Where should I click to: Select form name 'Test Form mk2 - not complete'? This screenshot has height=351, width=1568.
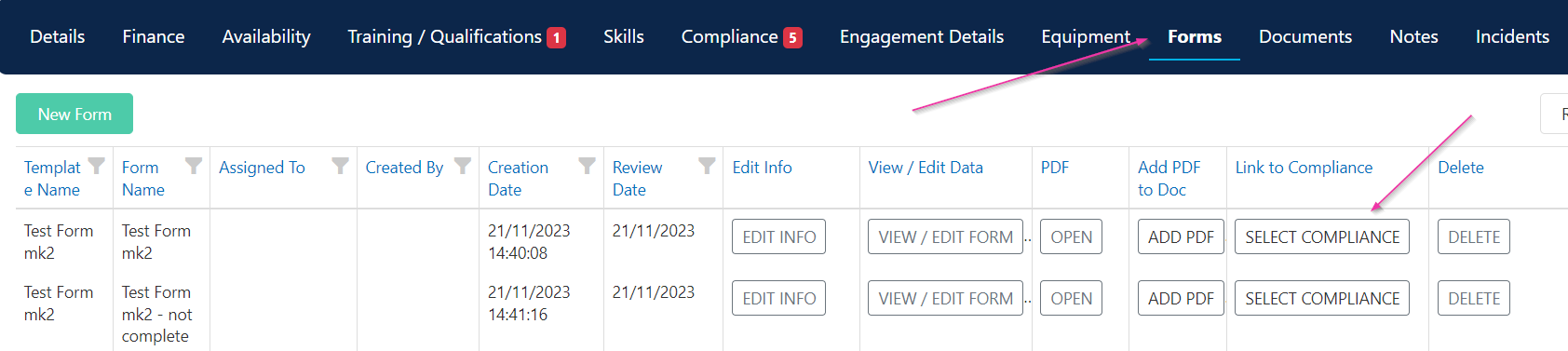pyautogui.click(x=156, y=314)
